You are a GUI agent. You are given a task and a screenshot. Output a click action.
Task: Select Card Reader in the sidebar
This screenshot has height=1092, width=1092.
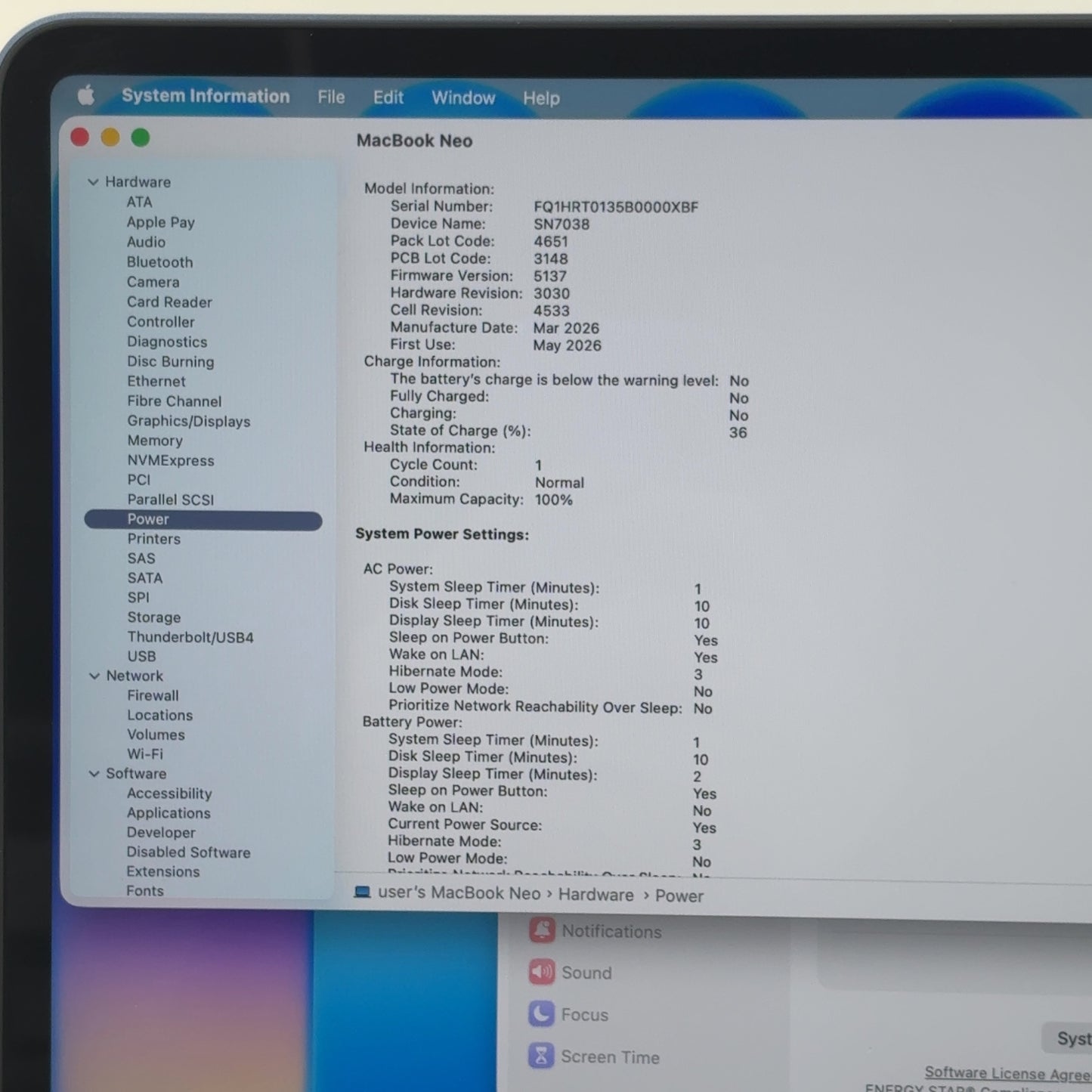(169, 302)
